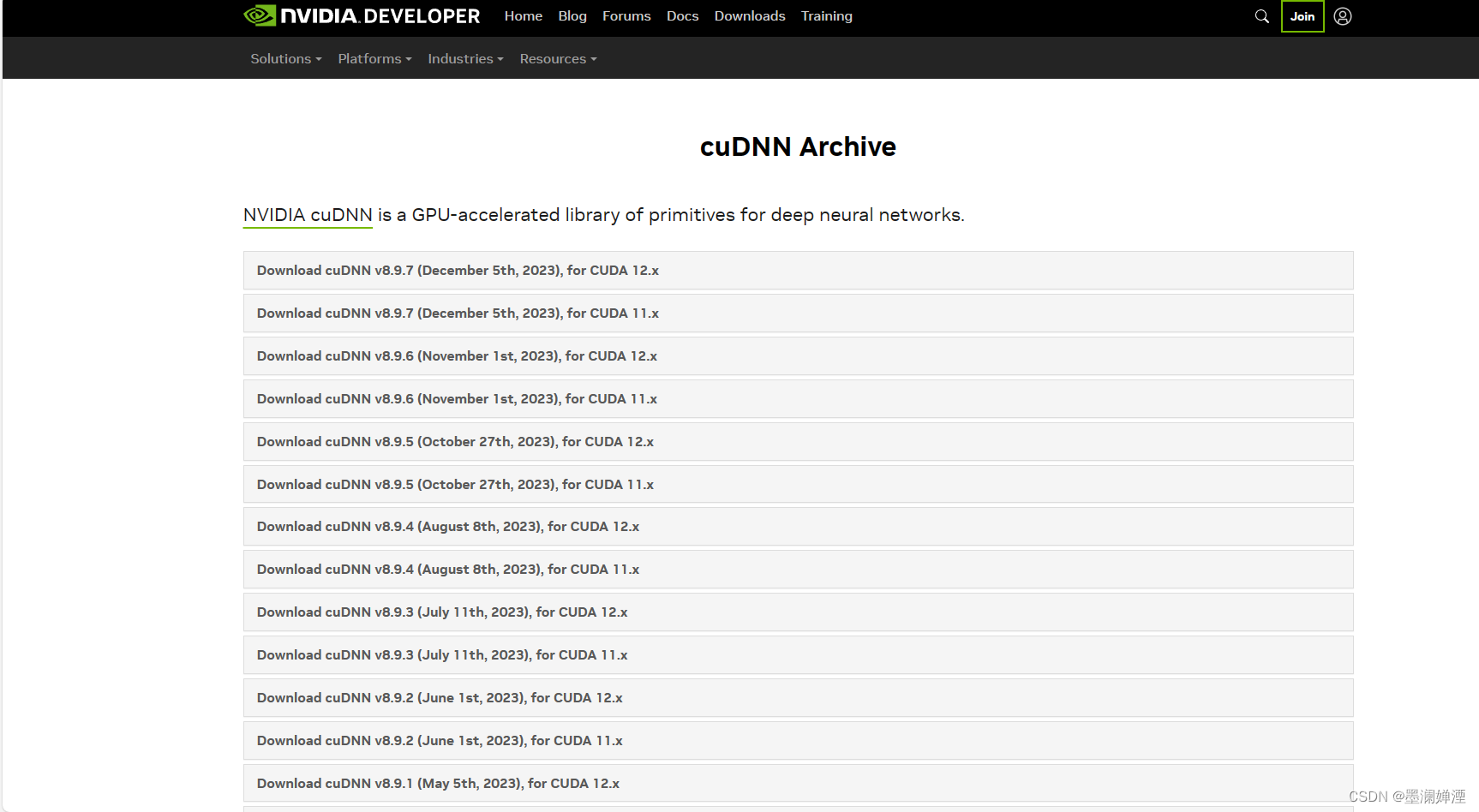This screenshot has width=1479, height=812.
Task: Click the NVIDIA Developer logo
Action: pos(362,16)
